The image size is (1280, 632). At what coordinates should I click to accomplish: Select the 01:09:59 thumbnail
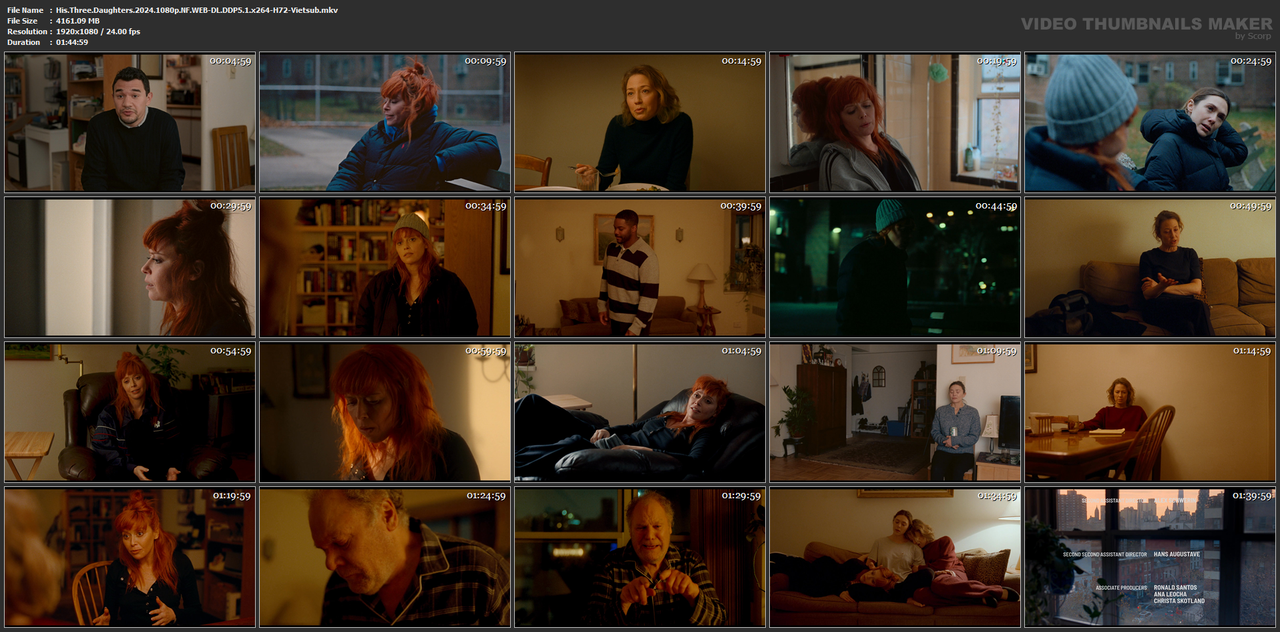(x=895, y=412)
